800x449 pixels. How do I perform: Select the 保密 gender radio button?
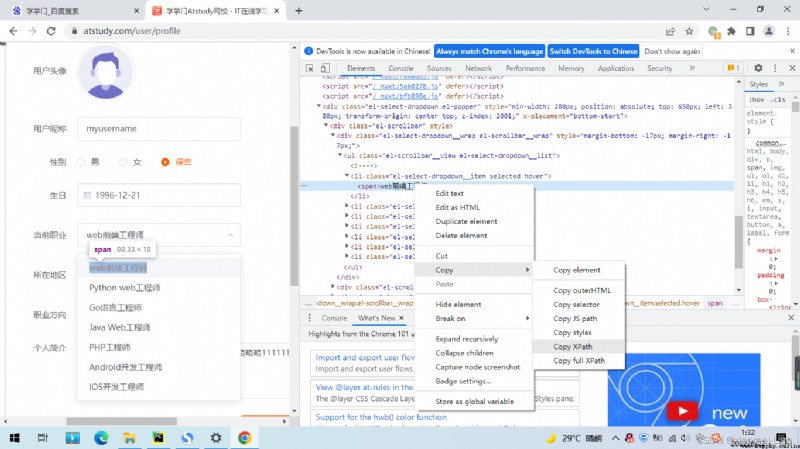165,162
